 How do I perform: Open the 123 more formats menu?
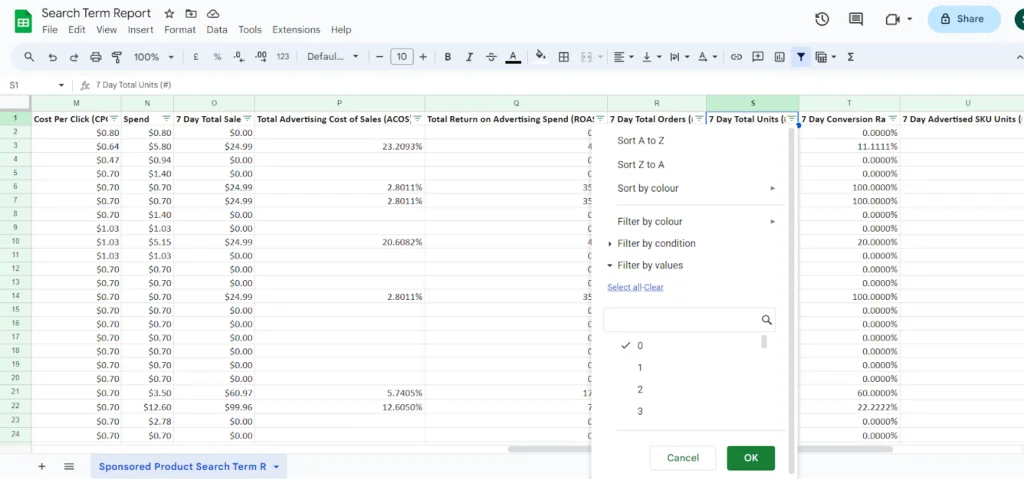pos(283,57)
